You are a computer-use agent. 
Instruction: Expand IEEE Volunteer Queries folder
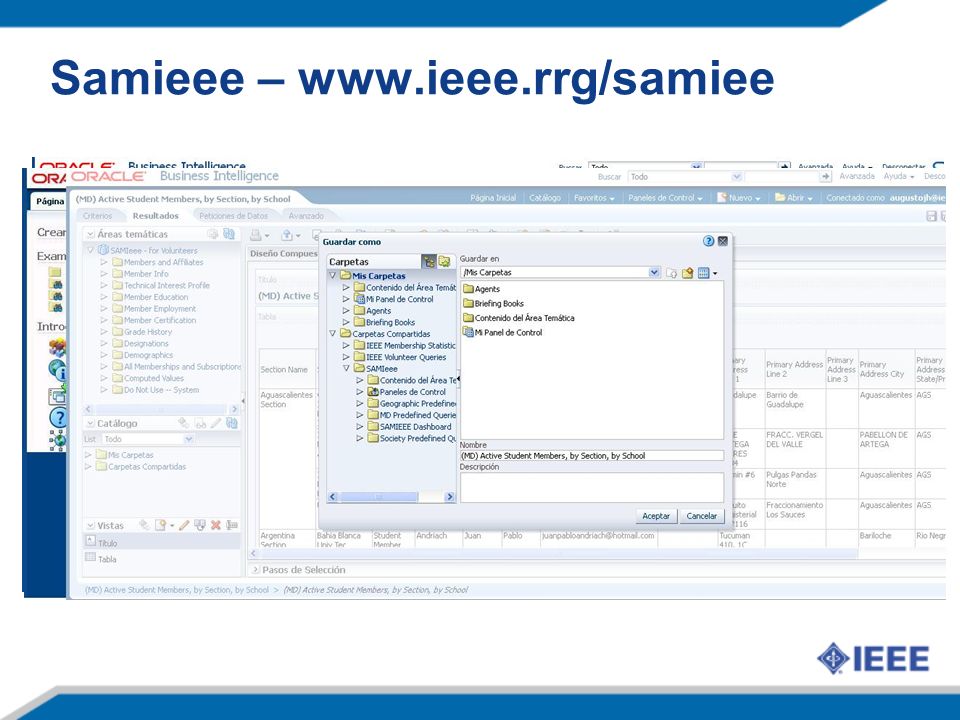[x=347, y=357]
